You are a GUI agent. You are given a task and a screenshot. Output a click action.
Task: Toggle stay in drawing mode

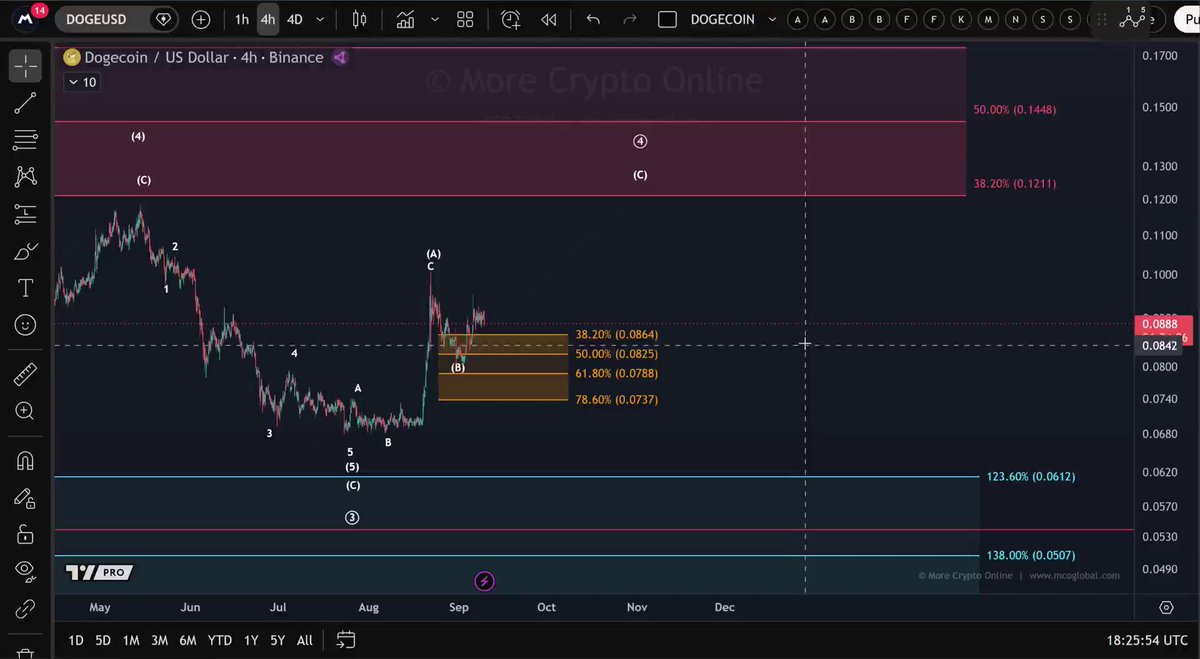[x=25, y=498]
